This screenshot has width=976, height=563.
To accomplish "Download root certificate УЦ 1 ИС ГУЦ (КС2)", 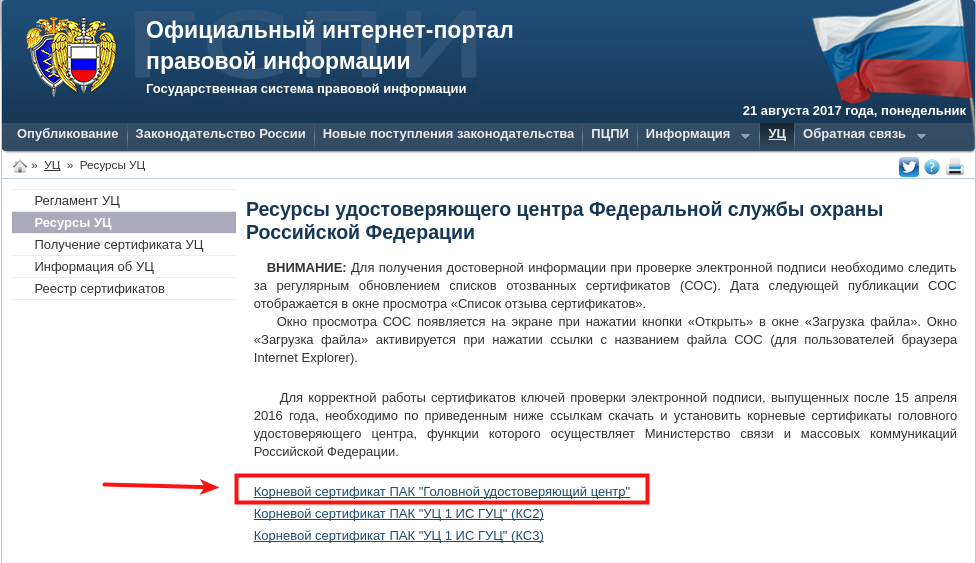I will (398, 514).
